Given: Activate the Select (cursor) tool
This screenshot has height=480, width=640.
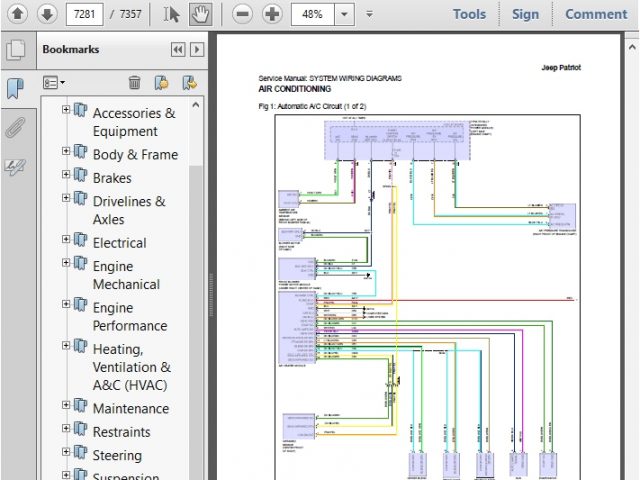Looking at the screenshot, I should [x=172, y=14].
